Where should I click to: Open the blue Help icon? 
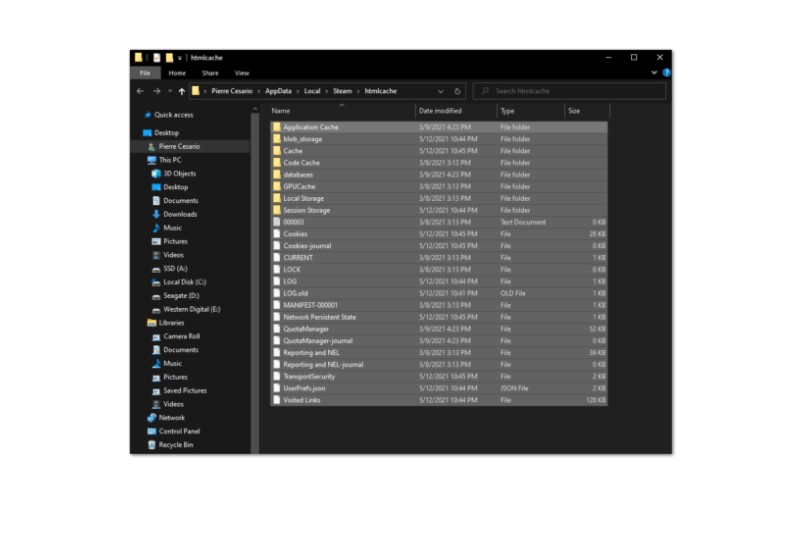(x=666, y=73)
